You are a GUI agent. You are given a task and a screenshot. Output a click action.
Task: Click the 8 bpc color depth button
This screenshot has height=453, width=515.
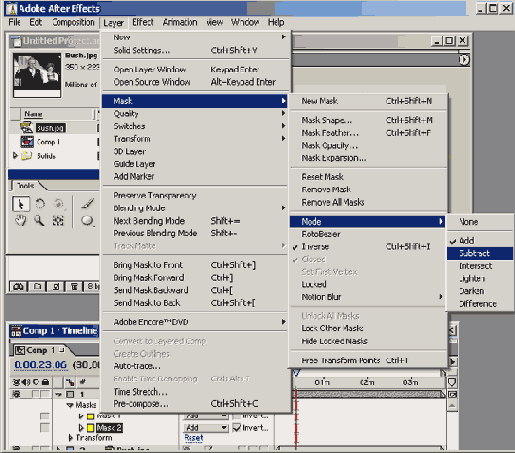point(92,286)
